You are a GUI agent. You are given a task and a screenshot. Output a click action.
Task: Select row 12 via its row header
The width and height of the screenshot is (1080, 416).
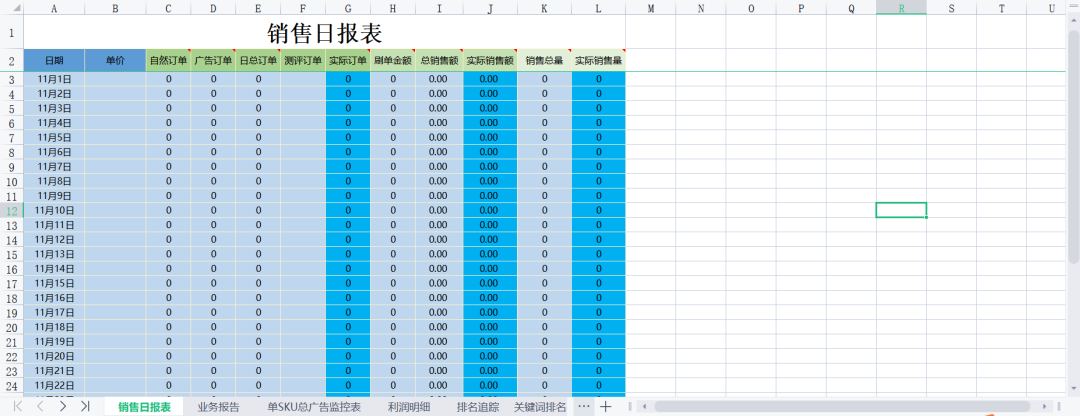pos(12,210)
